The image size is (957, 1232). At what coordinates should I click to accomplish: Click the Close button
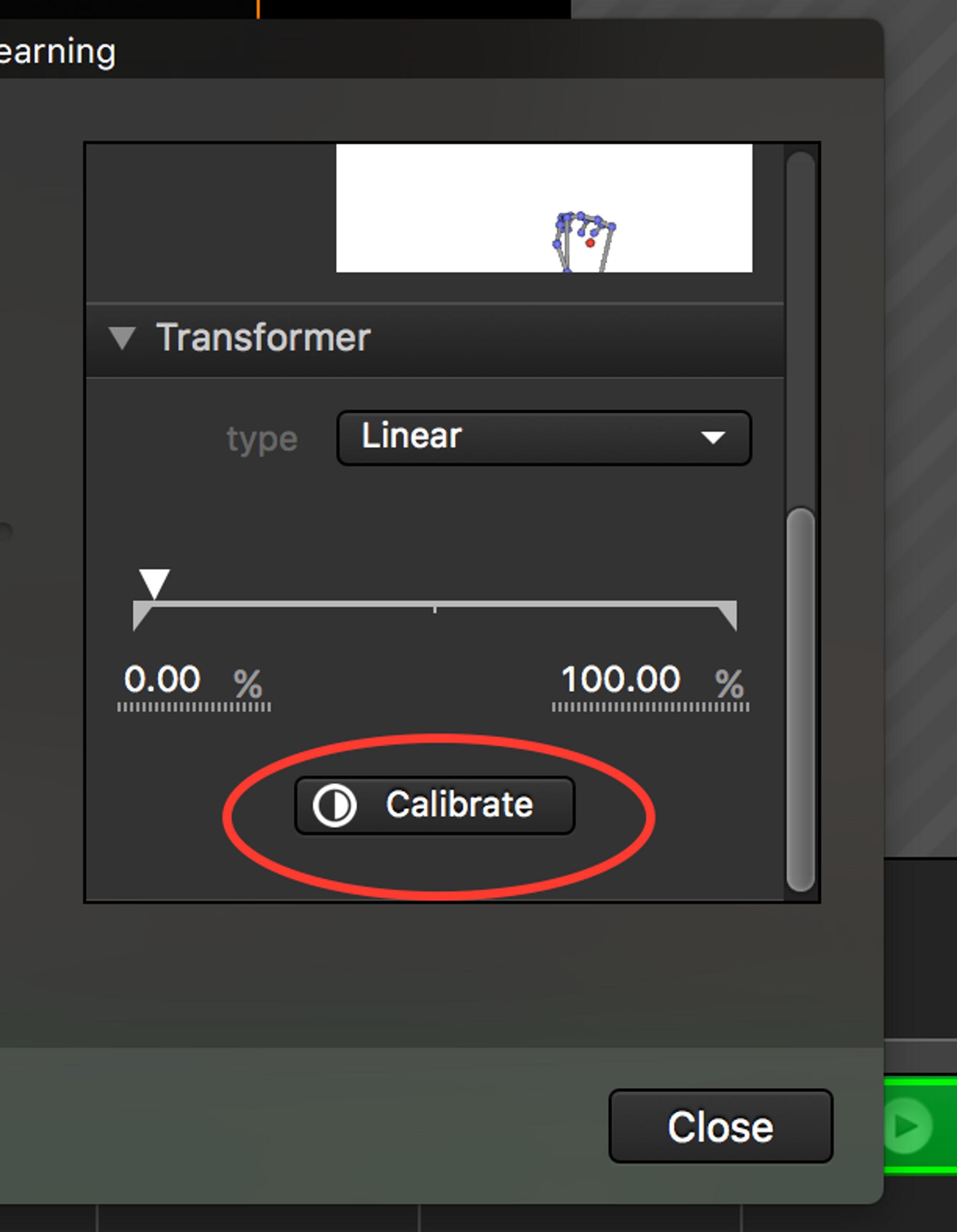[721, 1127]
